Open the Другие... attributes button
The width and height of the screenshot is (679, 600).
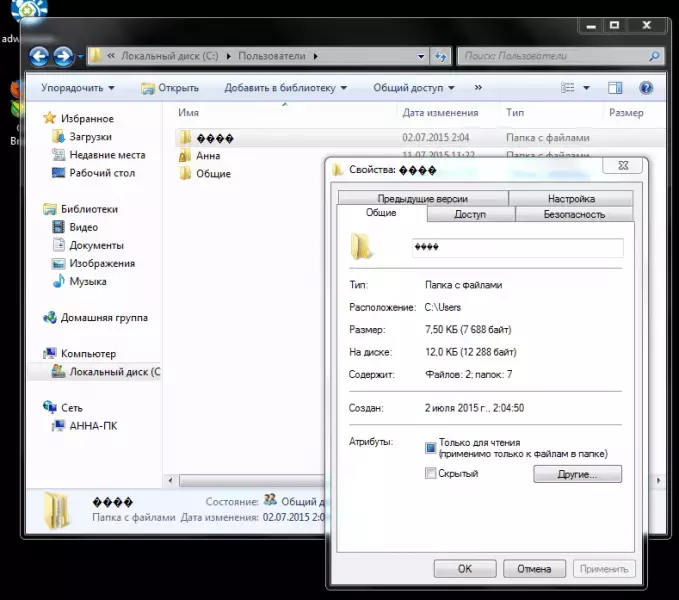point(577,474)
